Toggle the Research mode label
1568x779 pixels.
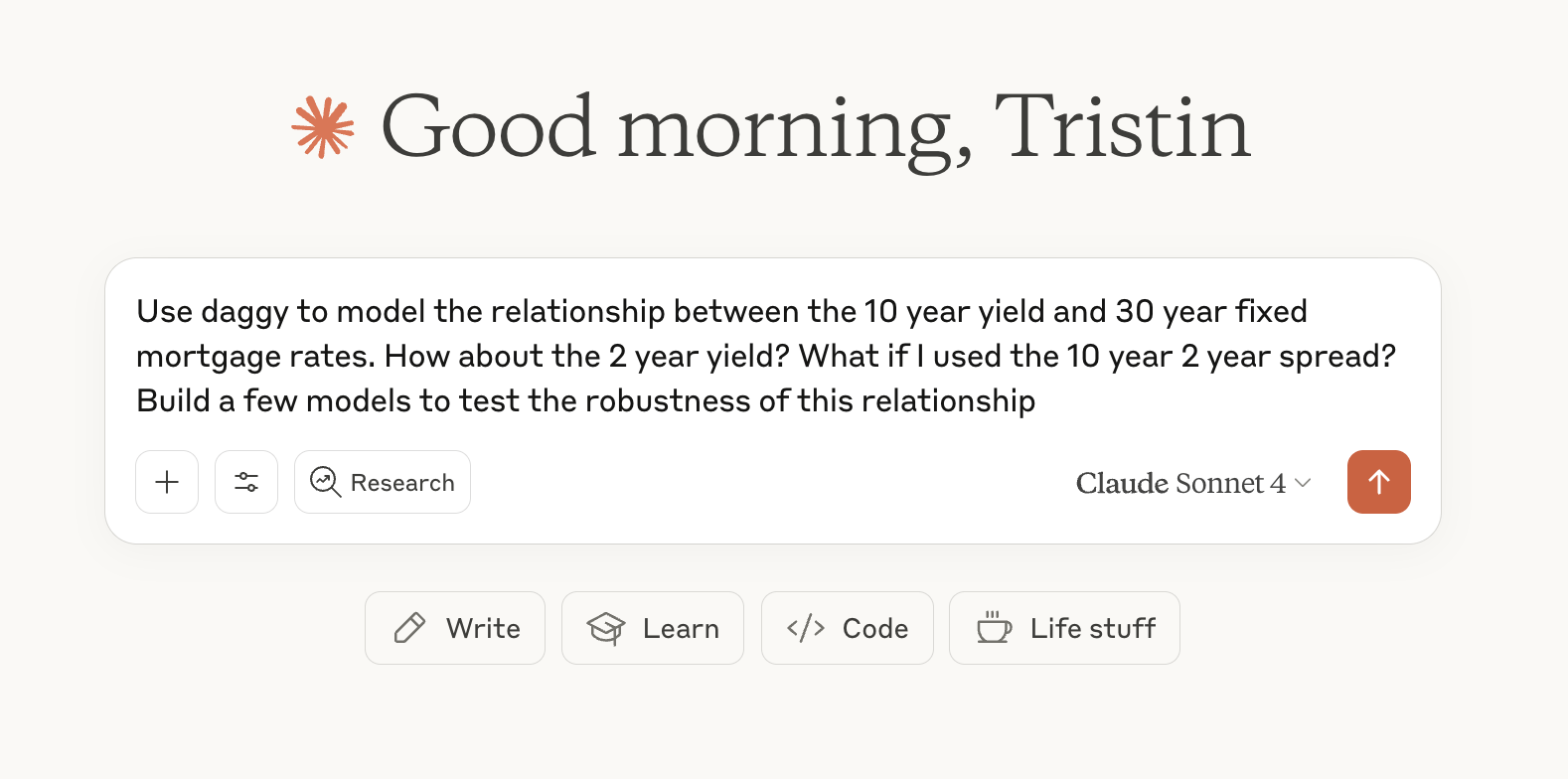click(402, 483)
